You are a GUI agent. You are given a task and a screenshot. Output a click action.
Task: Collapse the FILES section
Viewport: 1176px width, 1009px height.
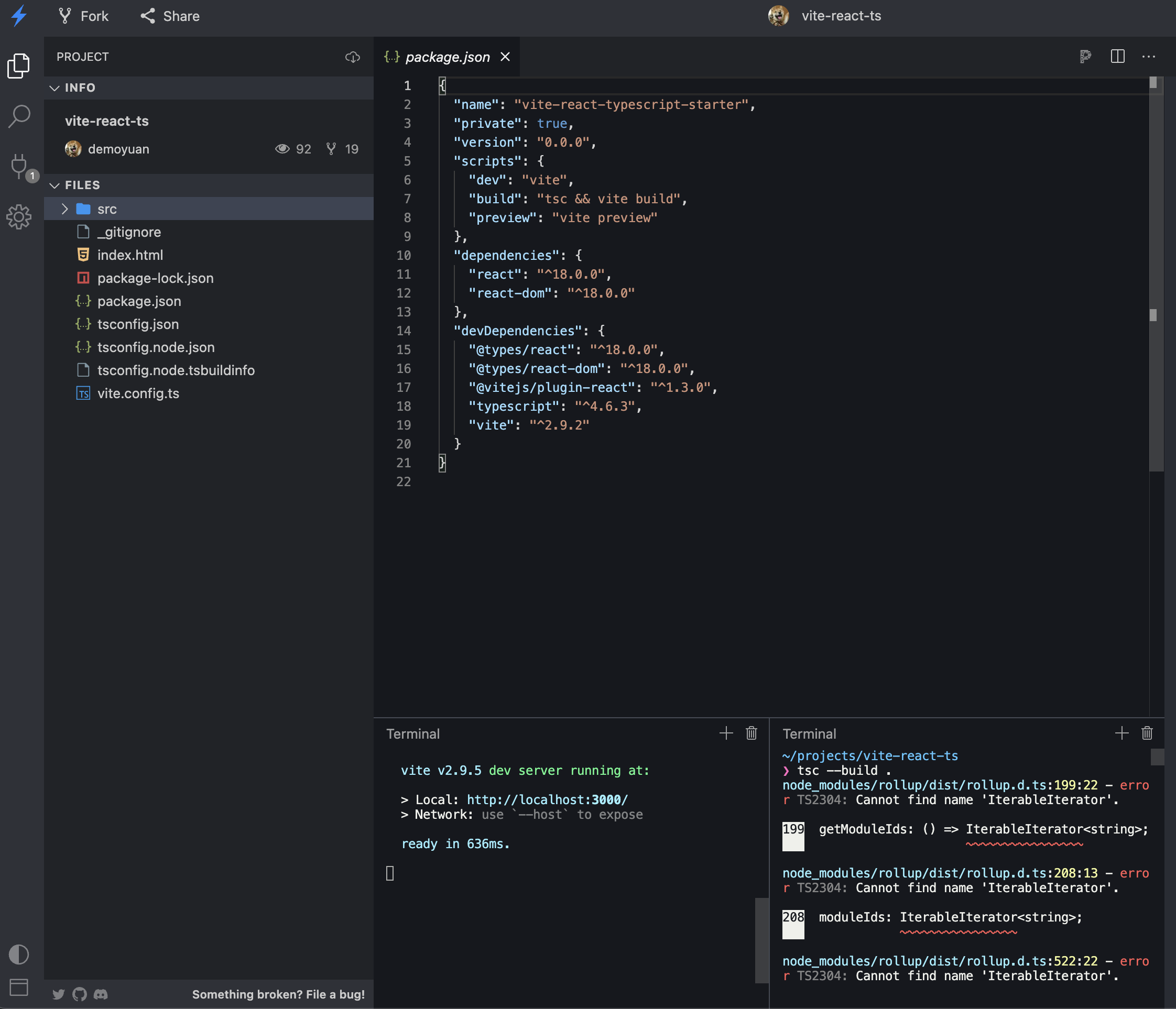55,185
